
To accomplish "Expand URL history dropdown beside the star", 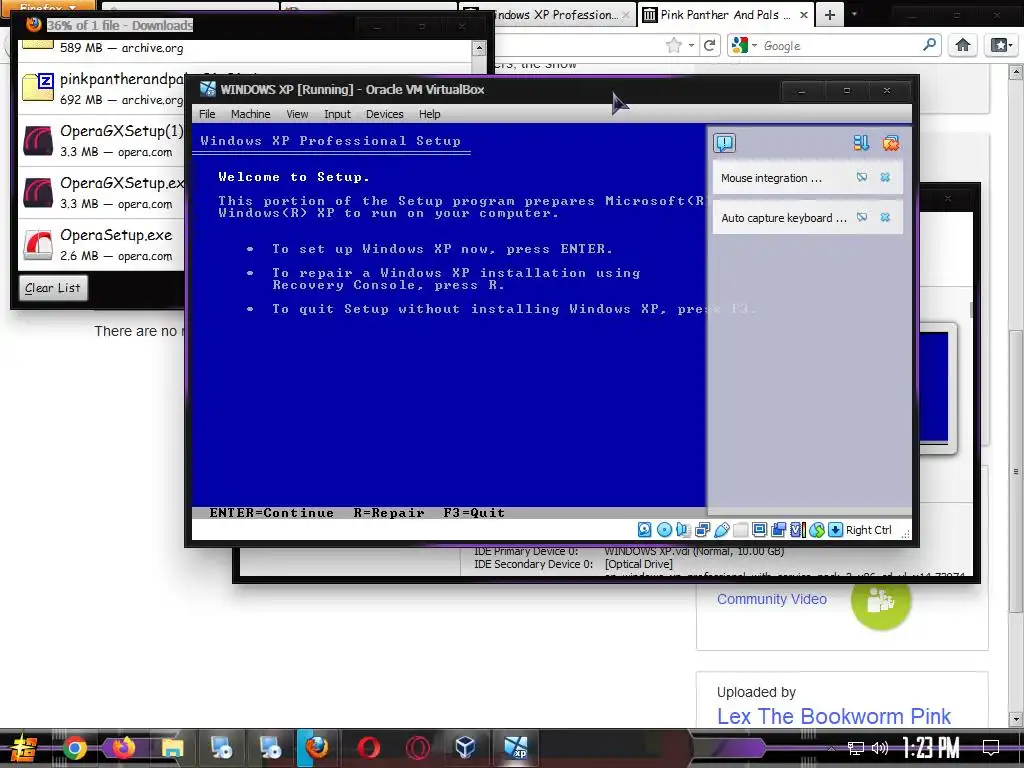I will pyautogui.click(x=691, y=46).
